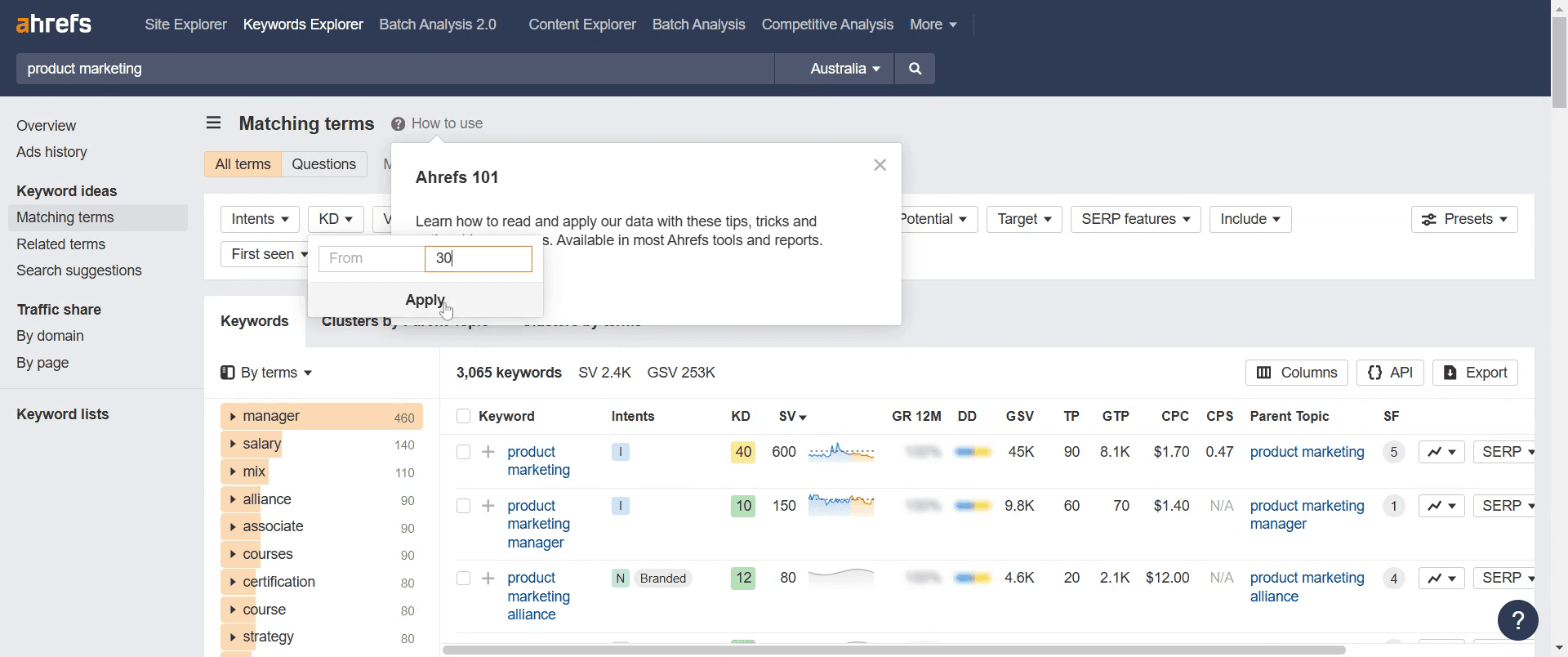Screen dimensions: 1568x657
Task: Open Related terms in sidebar
Action: pos(61,244)
